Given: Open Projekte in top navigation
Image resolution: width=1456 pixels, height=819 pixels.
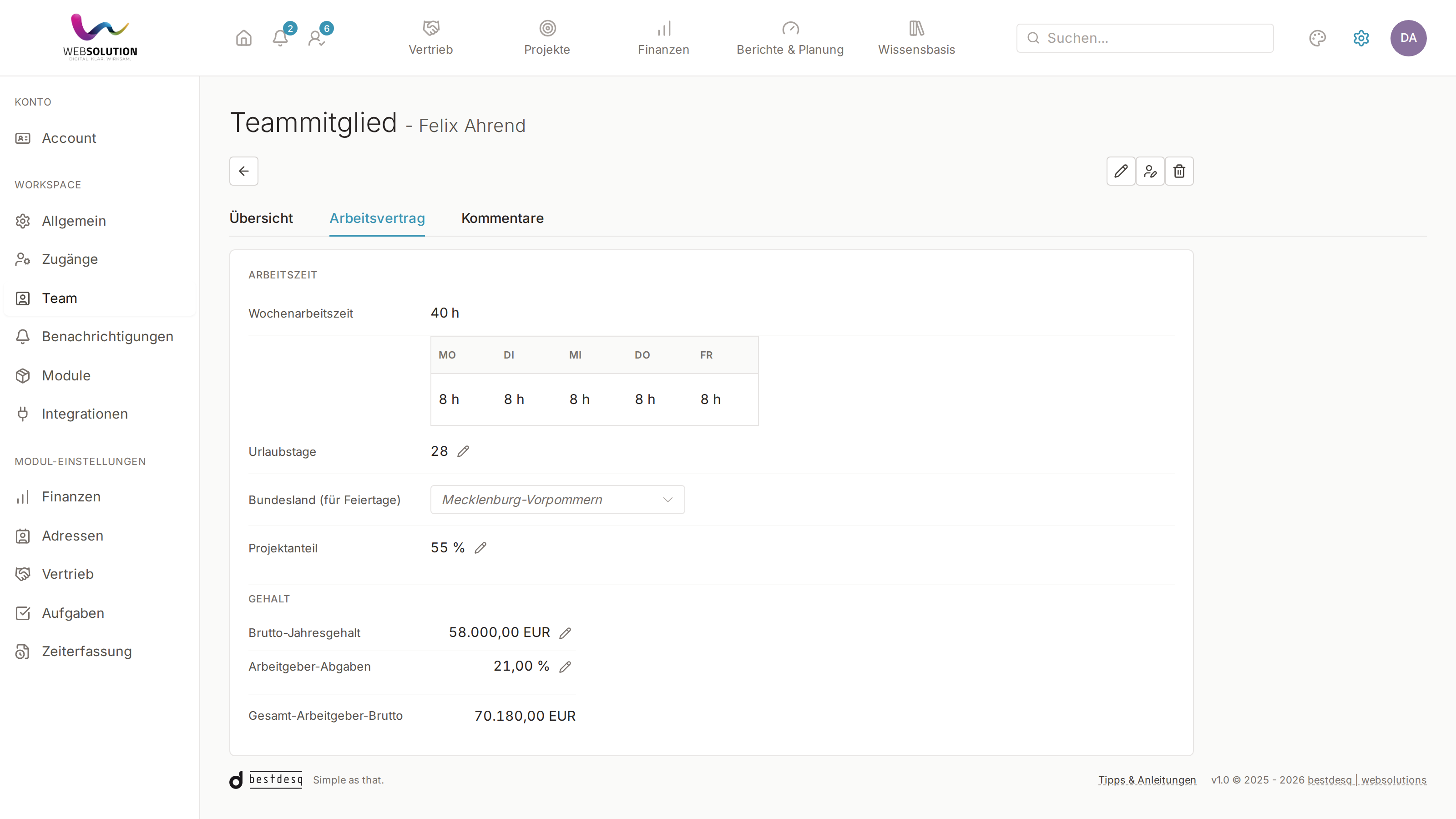Looking at the screenshot, I should [x=546, y=38].
